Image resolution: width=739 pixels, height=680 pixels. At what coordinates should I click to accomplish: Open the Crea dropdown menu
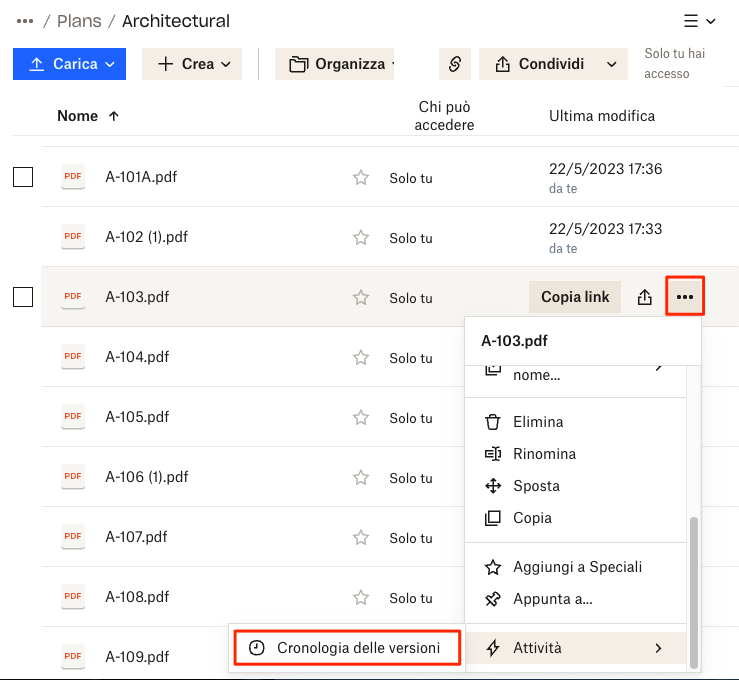[193, 64]
